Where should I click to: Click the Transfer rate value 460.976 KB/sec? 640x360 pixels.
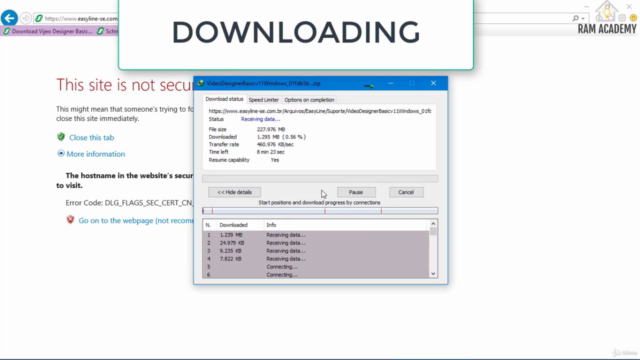pos(275,144)
